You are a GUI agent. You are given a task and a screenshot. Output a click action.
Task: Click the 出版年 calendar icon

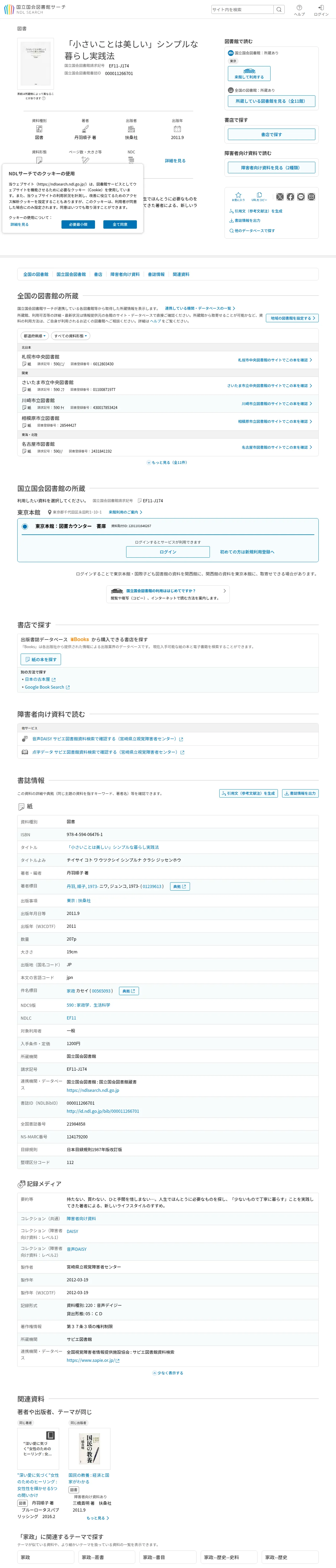[x=177, y=129]
